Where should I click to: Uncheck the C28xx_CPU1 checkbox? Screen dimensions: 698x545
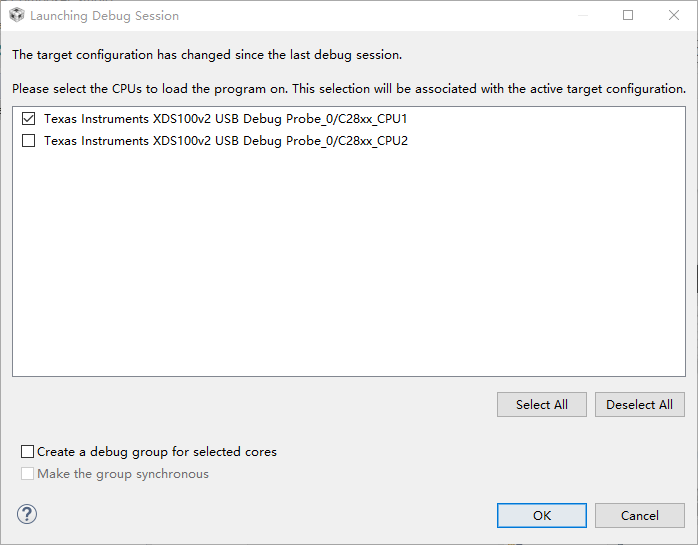click(x=28, y=119)
